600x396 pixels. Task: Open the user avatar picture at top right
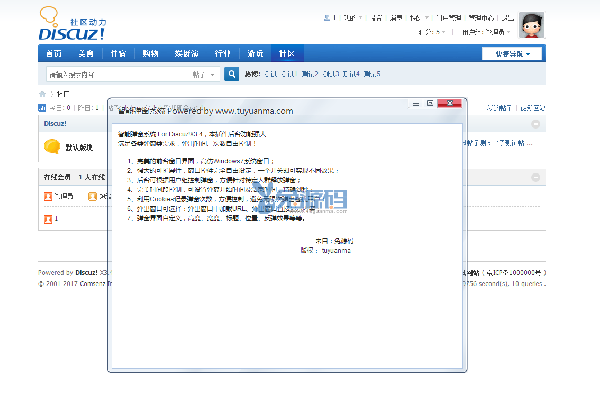coord(531,25)
